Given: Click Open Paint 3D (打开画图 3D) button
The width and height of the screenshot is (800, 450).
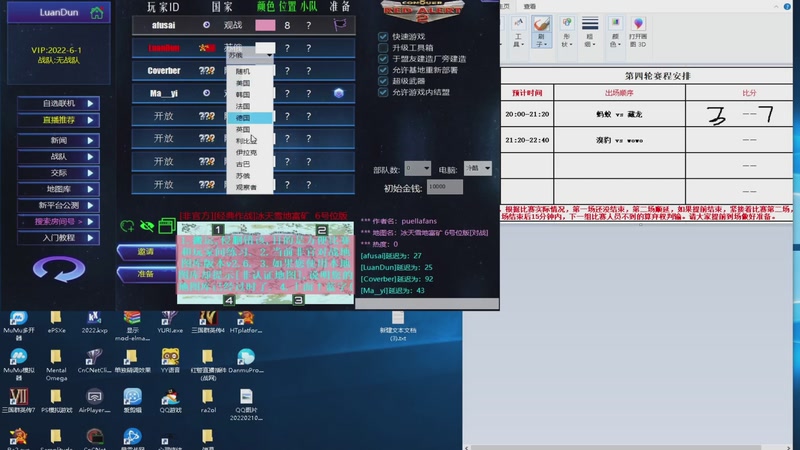Looking at the screenshot, I should click(x=638, y=32).
